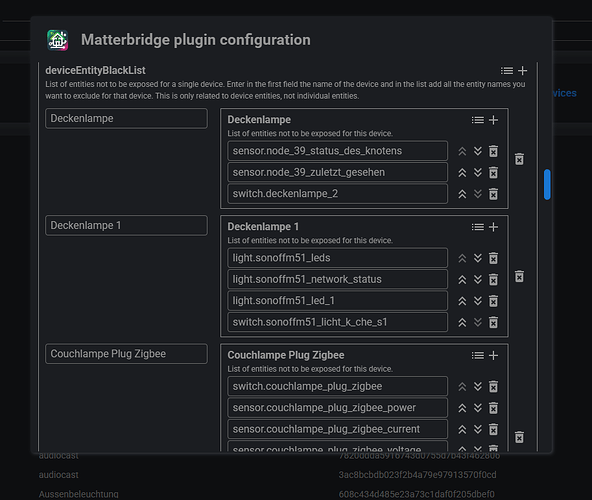Delete light.sonoffm51_leds entry
The width and height of the screenshot is (592, 500).
[x=493, y=258]
